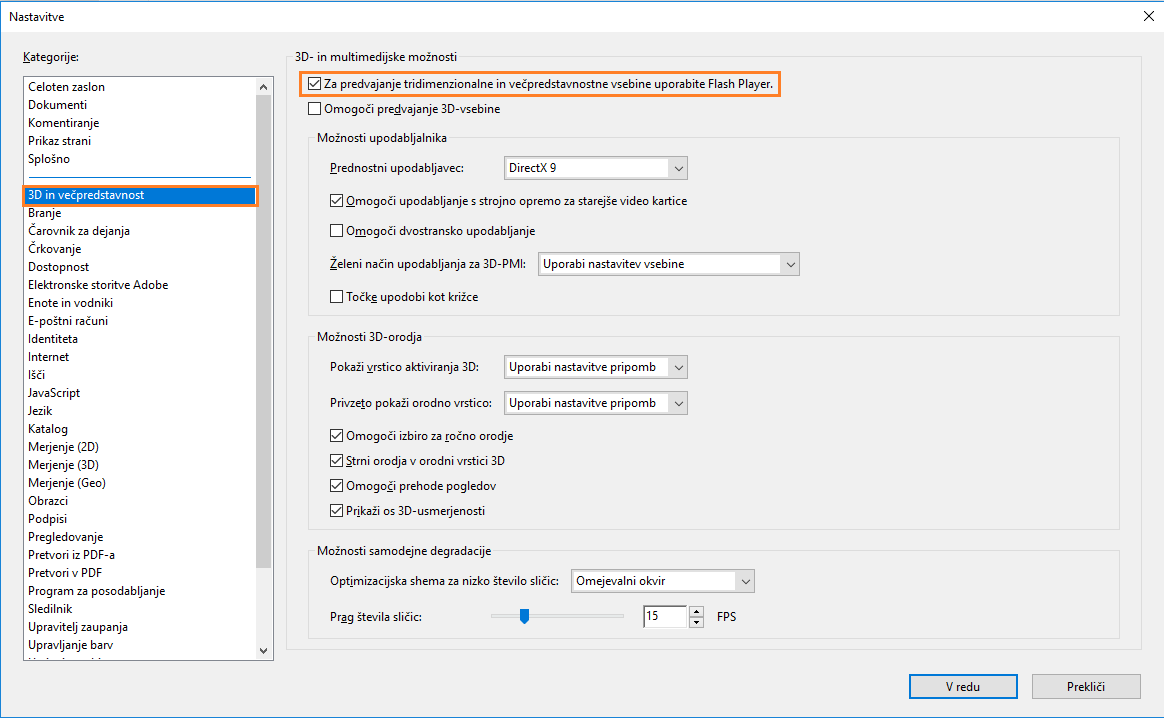Image resolution: width=1164 pixels, height=718 pixels.
Task: Select 'Upravljanje barv' category
Action: pyautogui.click(x=140, y=645)
